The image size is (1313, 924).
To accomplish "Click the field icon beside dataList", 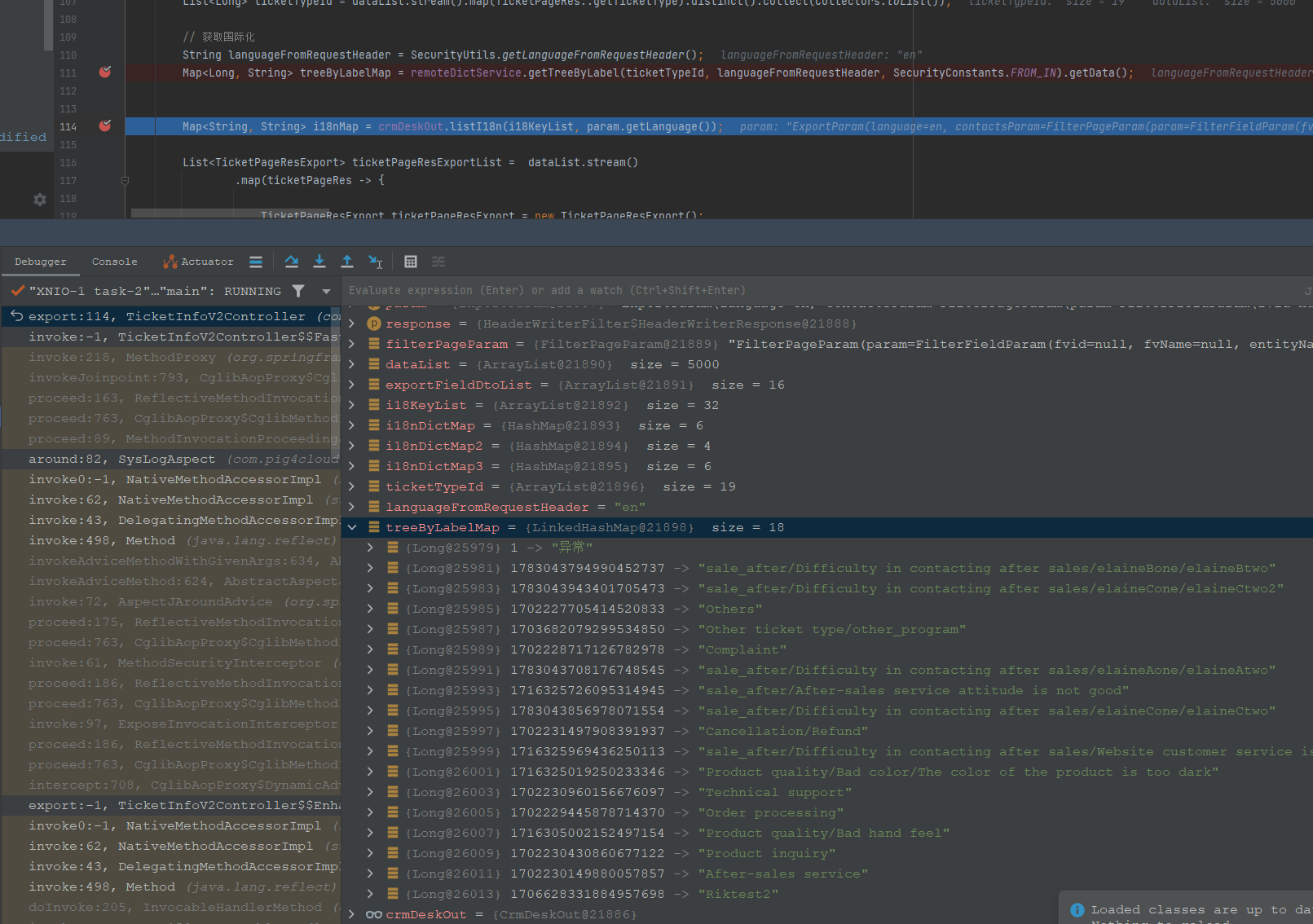I will point(374,364).
